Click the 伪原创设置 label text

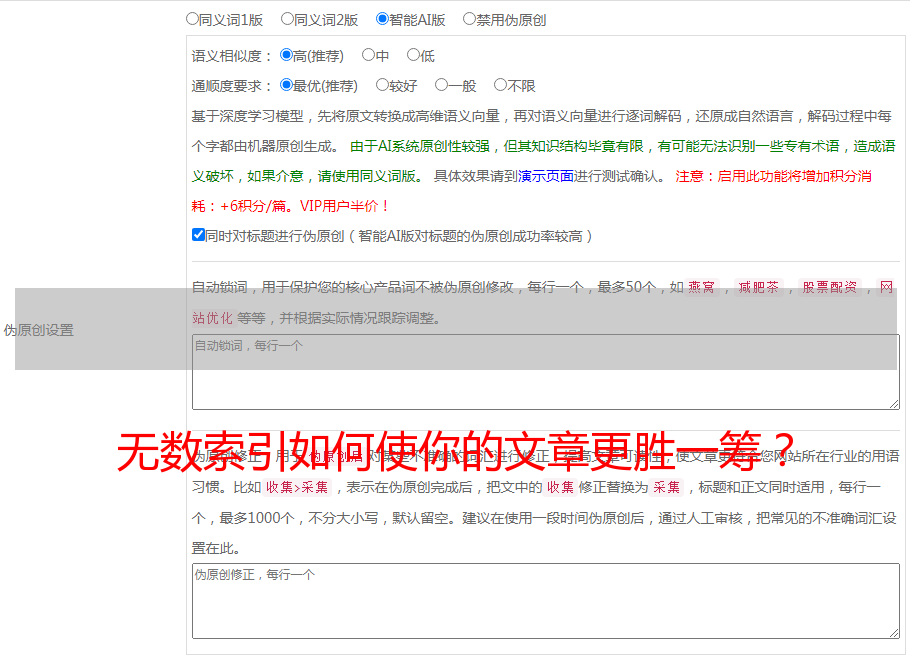click(38, 330)
